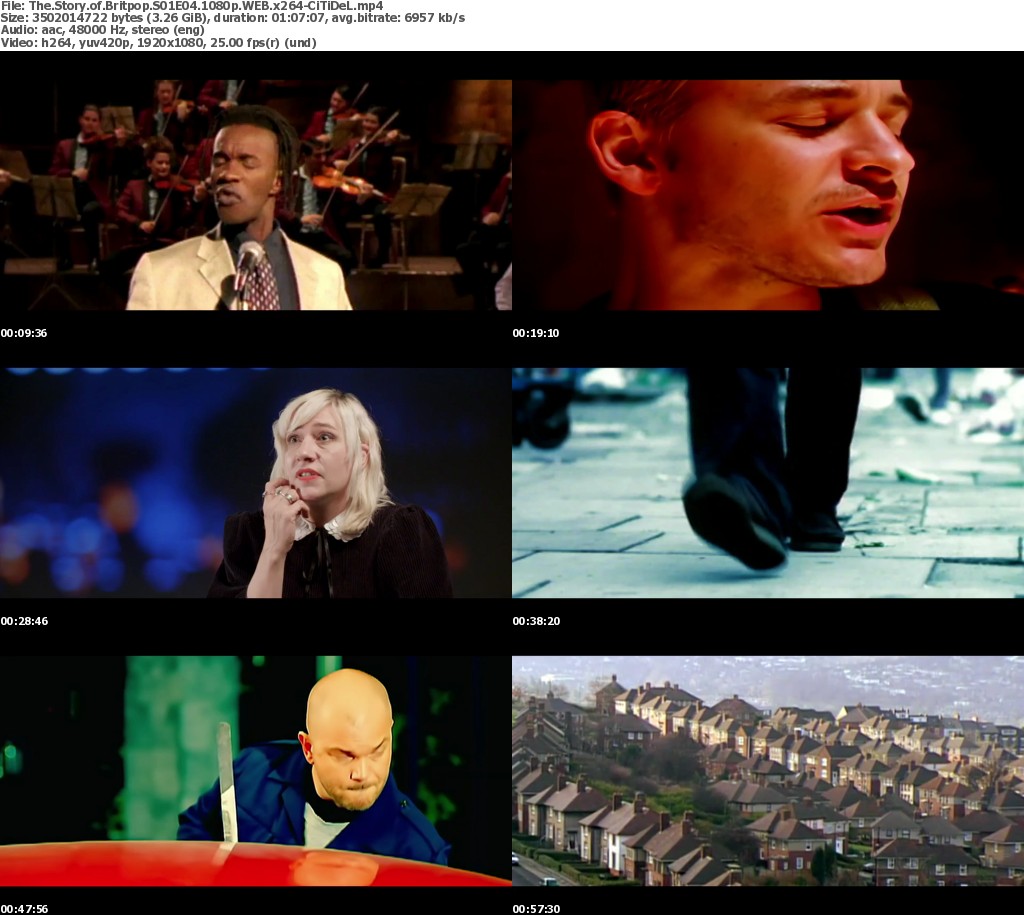Click the thumbnail of singer with orchestra
This screenshot has width=1024, height=915.
255,195
